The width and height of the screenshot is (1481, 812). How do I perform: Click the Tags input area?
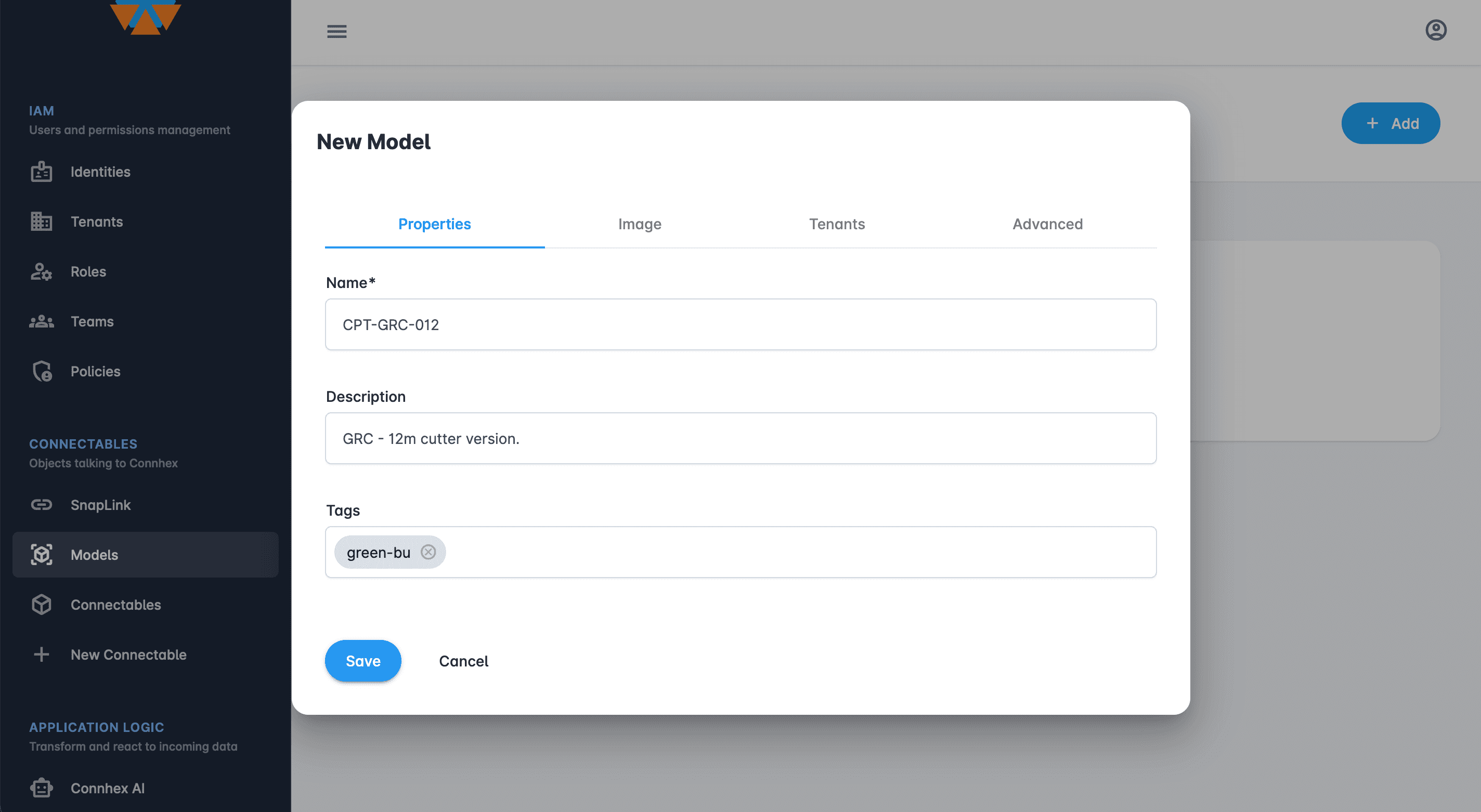pos(740,552)
